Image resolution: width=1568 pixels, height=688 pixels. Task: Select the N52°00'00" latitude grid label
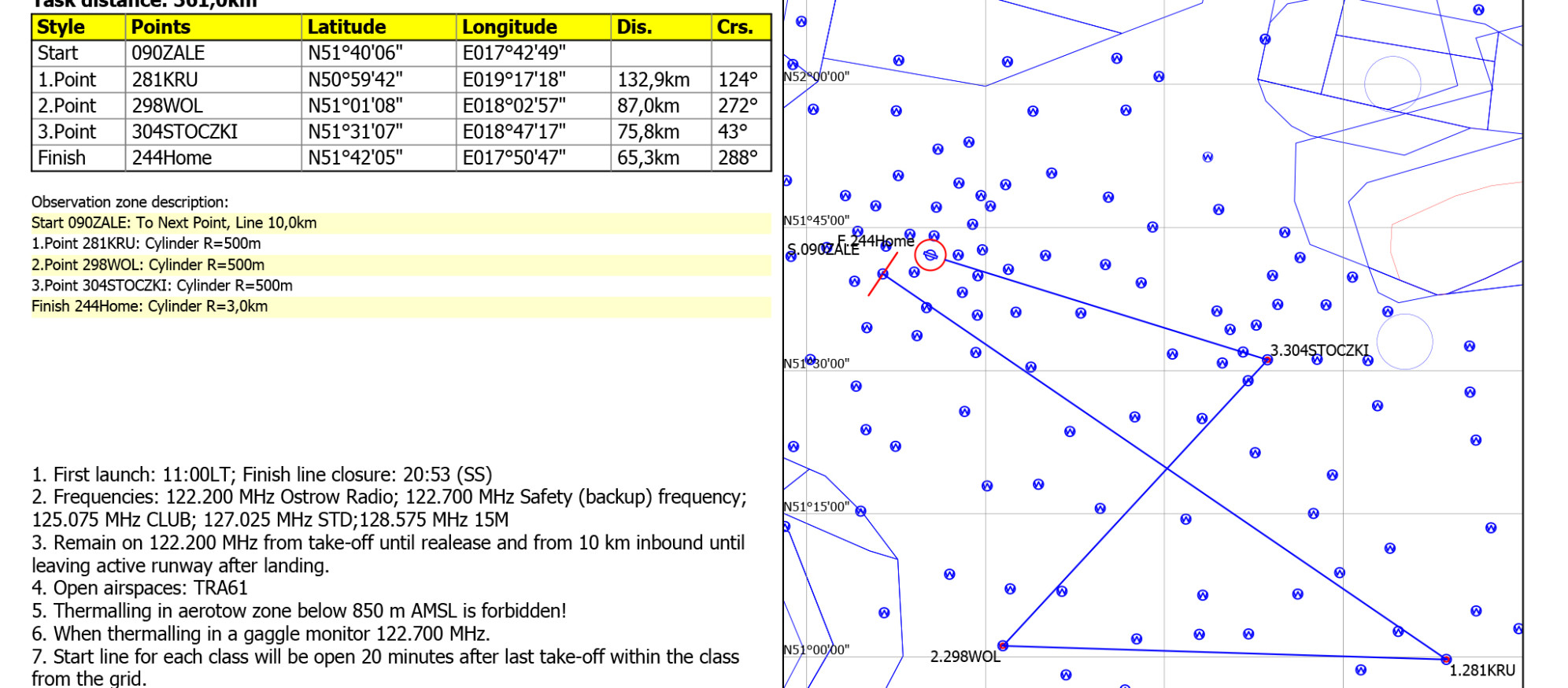816,77
